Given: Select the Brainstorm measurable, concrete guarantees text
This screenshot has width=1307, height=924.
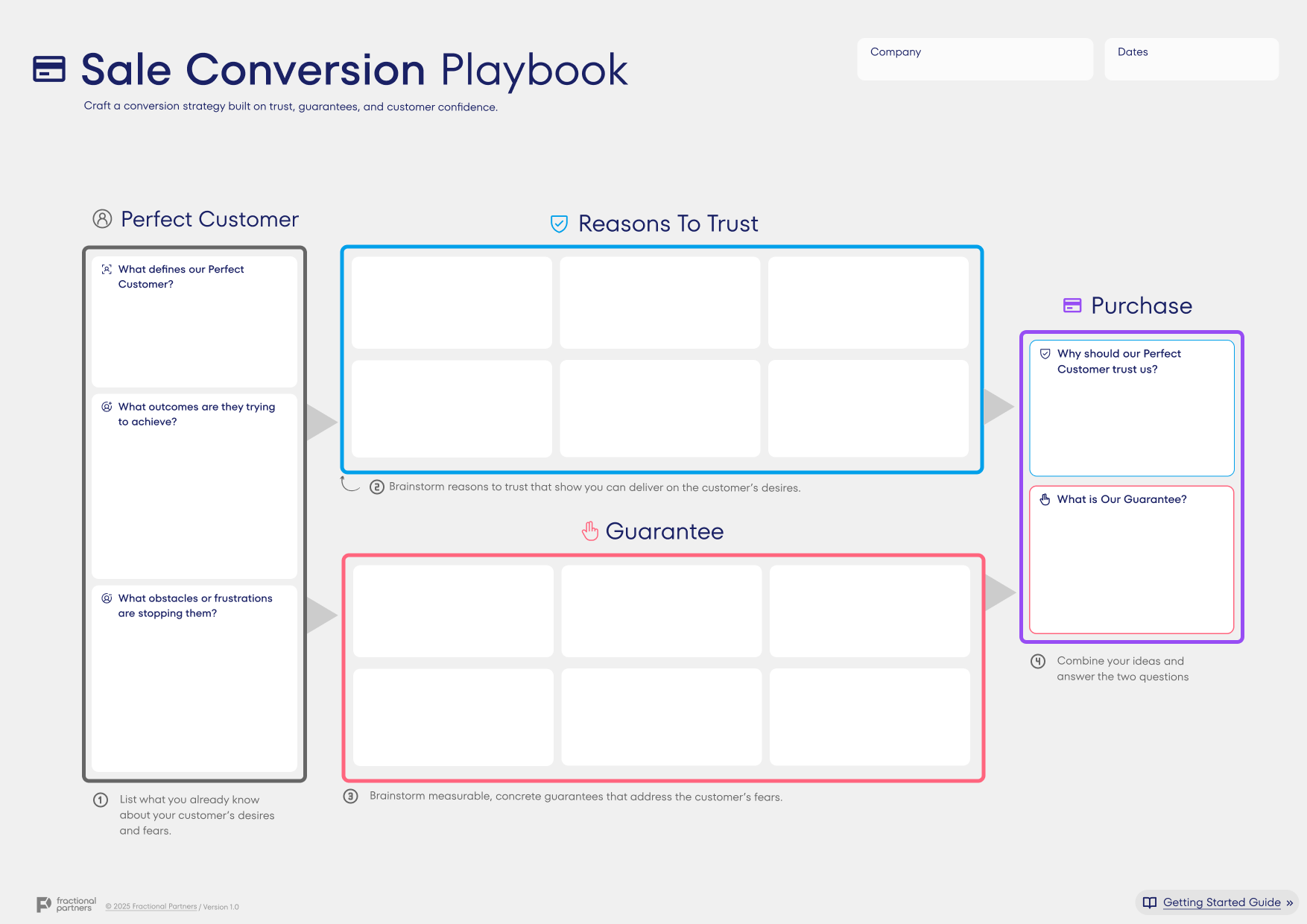Looking at the screenshot, I should coord(576,797).
